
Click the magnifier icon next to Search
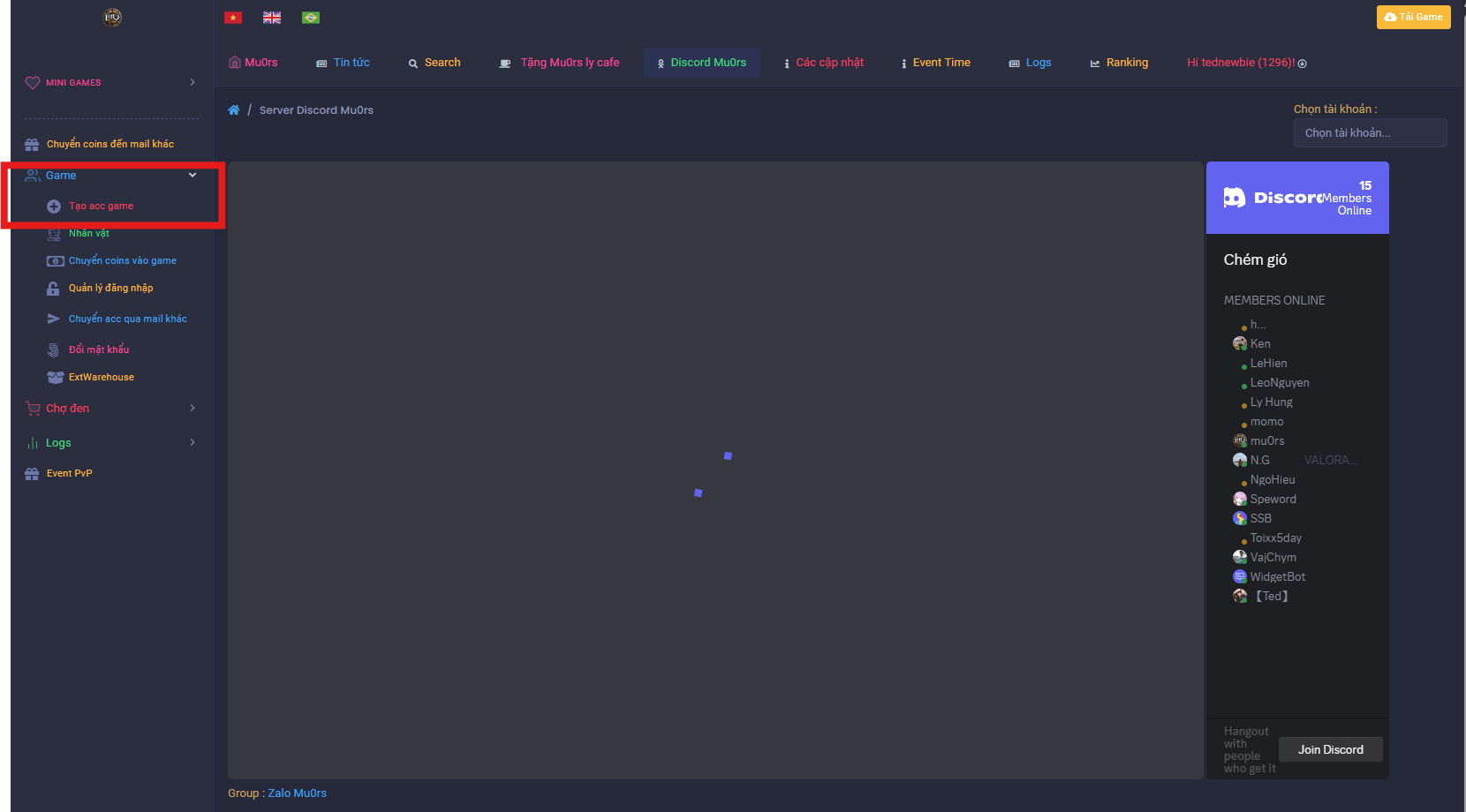(x=412, y=63)
